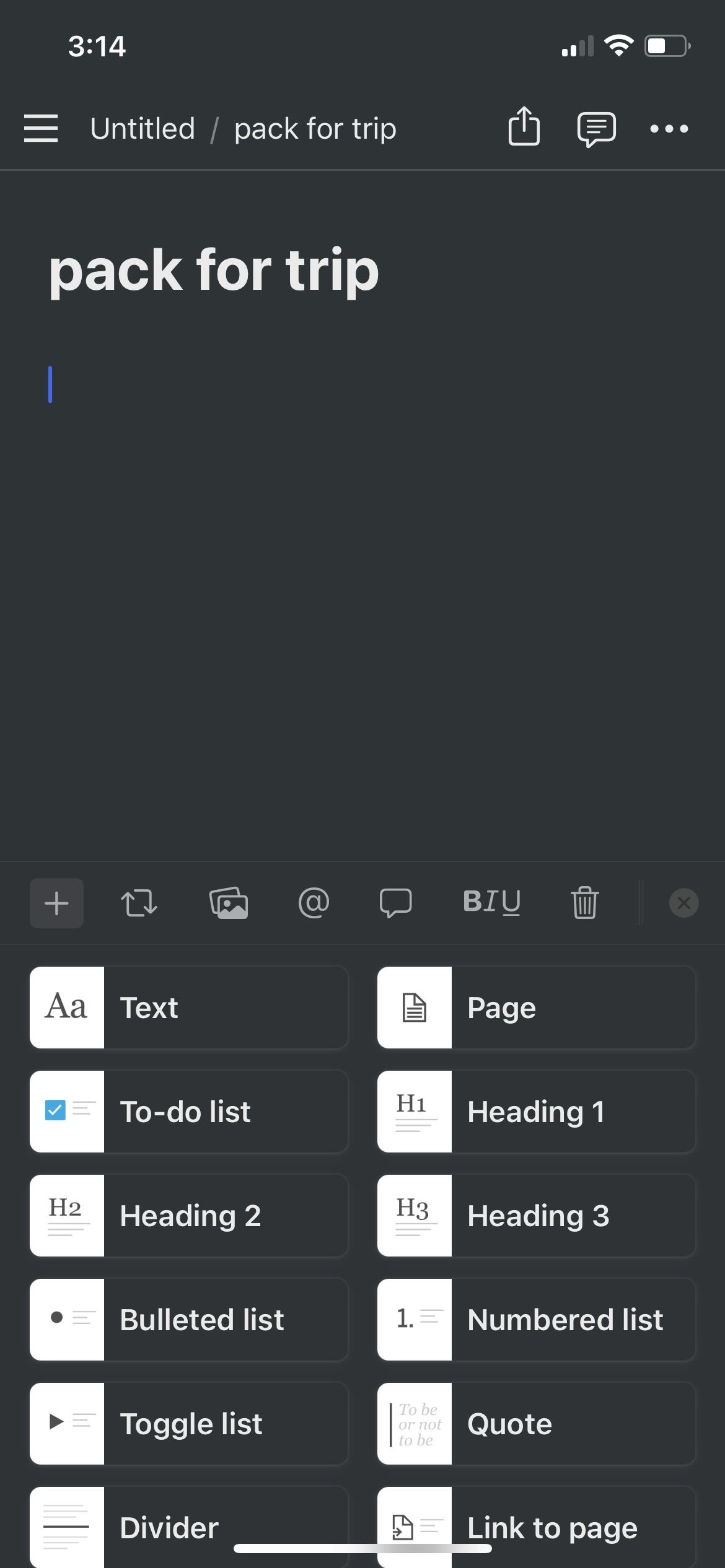
Task: Open the sidebar with the hamburger menu
Action: pos(41,128)
